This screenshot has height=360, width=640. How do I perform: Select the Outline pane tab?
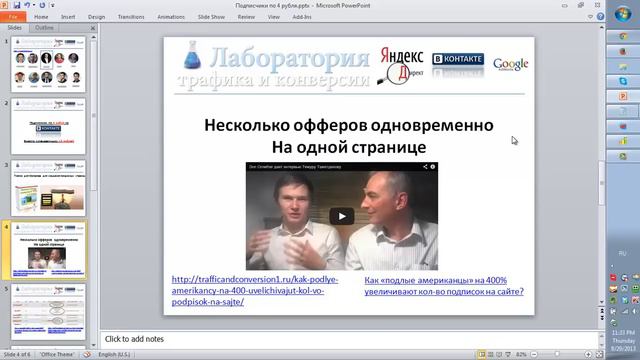[x=44, y=28]
